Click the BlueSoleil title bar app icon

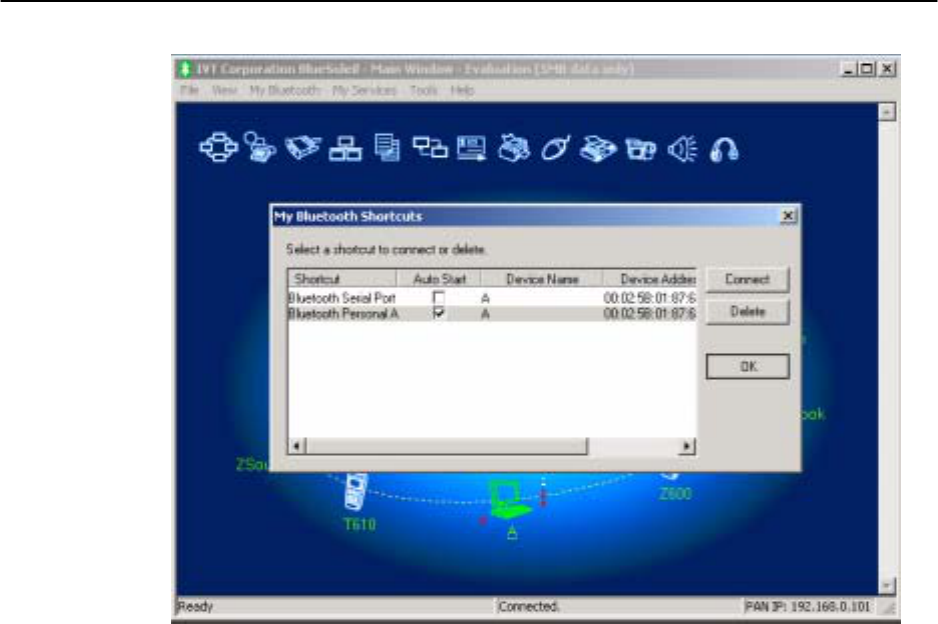(185, 69)
